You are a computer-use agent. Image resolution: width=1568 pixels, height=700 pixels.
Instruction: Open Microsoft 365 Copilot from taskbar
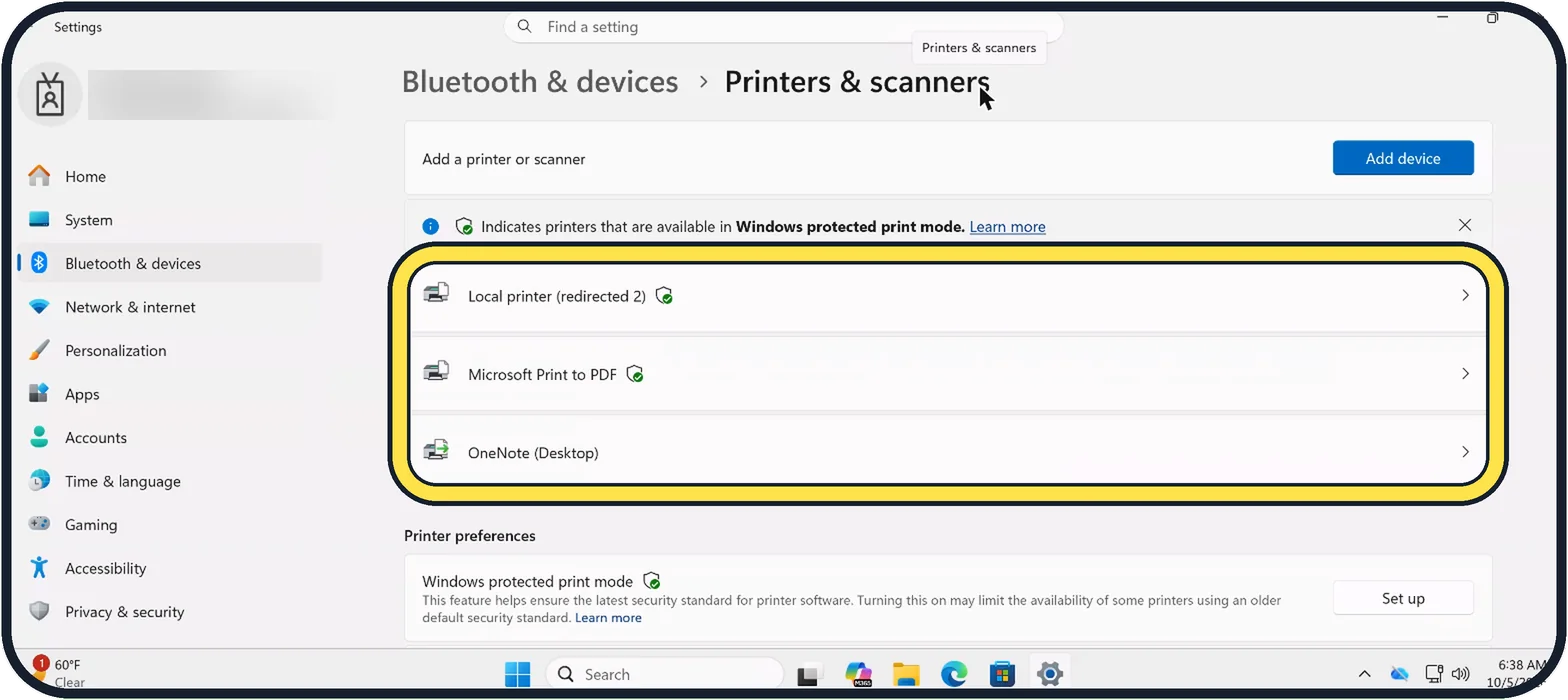(858, 674)
